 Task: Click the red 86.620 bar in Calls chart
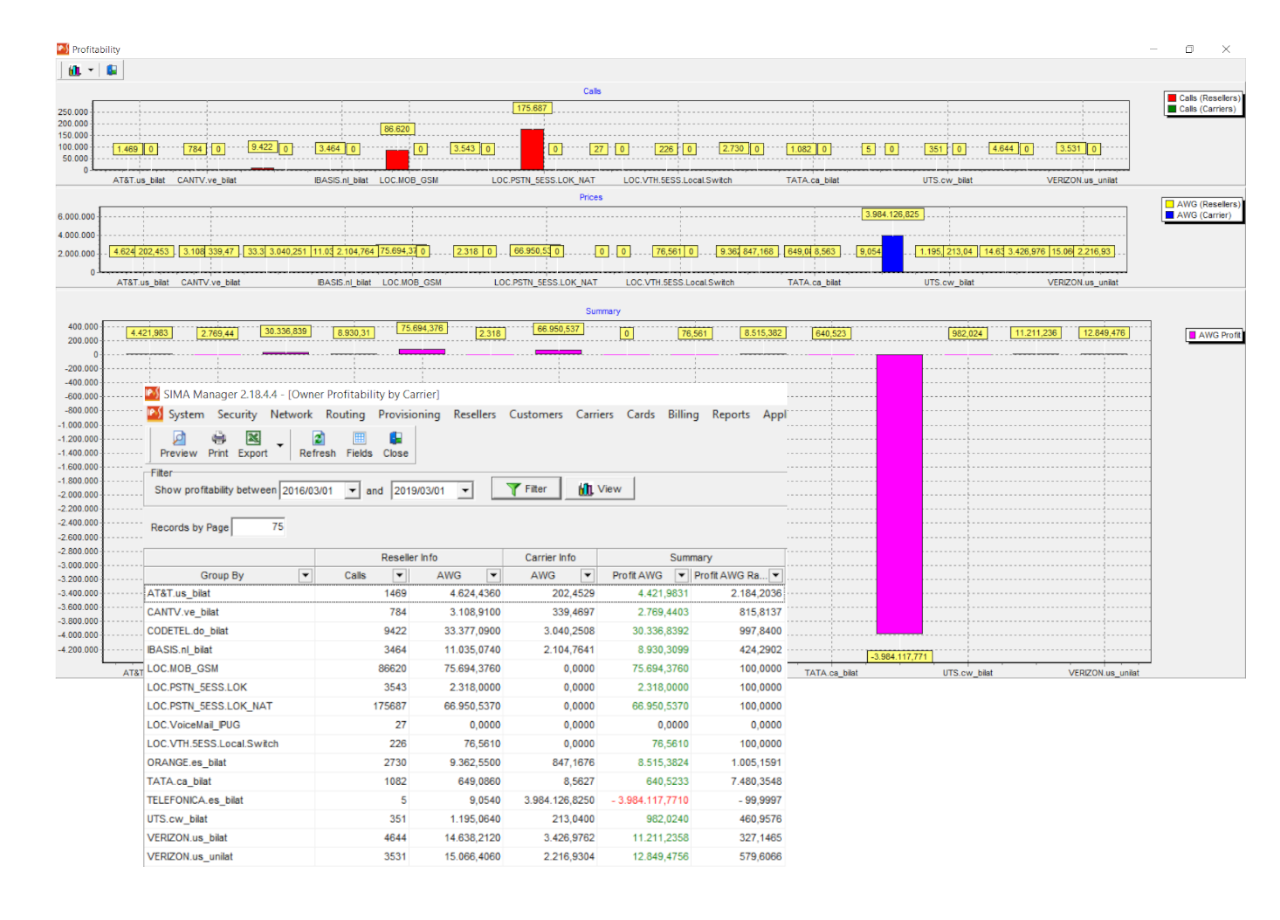[397, 160]
